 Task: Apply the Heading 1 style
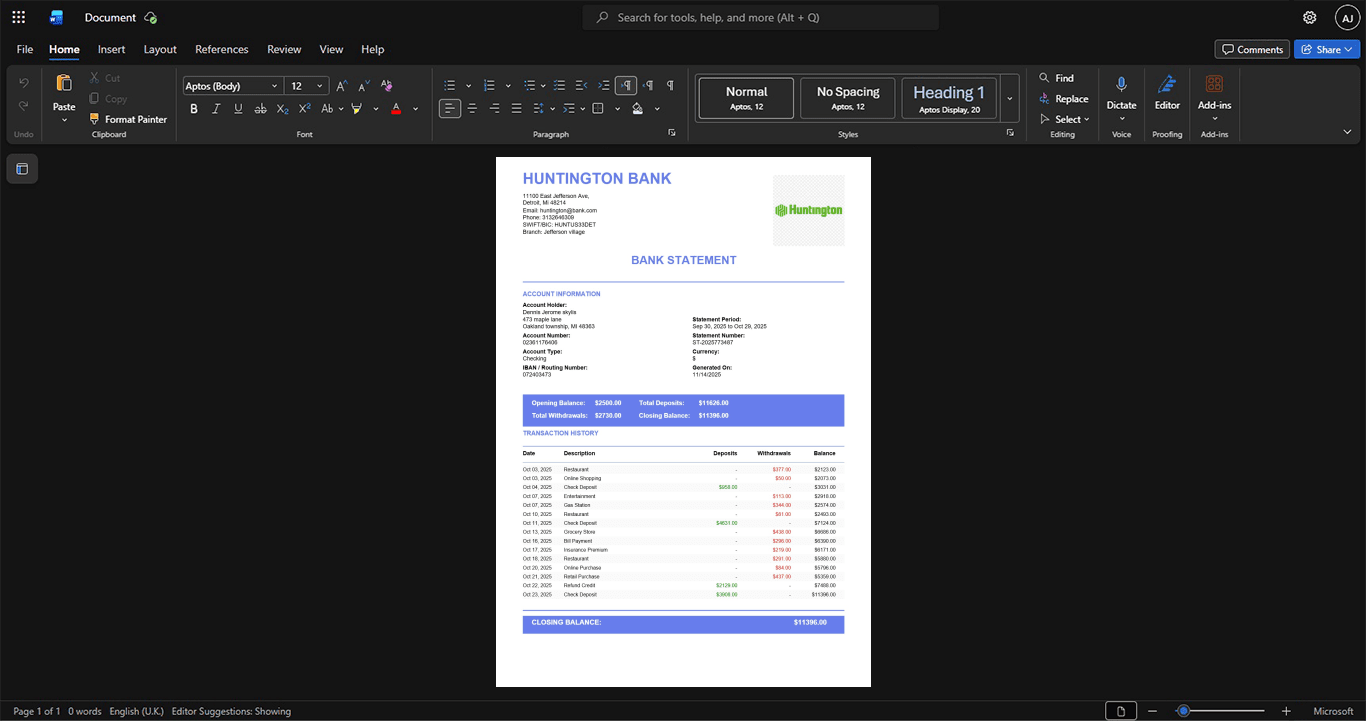(949, 98)
